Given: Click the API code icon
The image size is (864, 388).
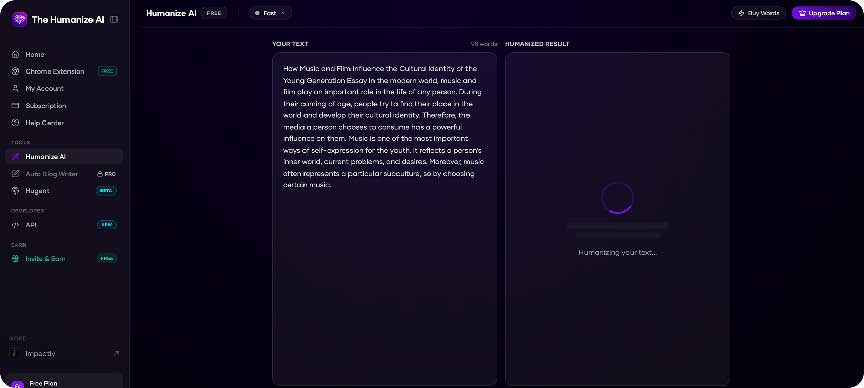Looking at the screenshot, I should (x=15, y=225).
